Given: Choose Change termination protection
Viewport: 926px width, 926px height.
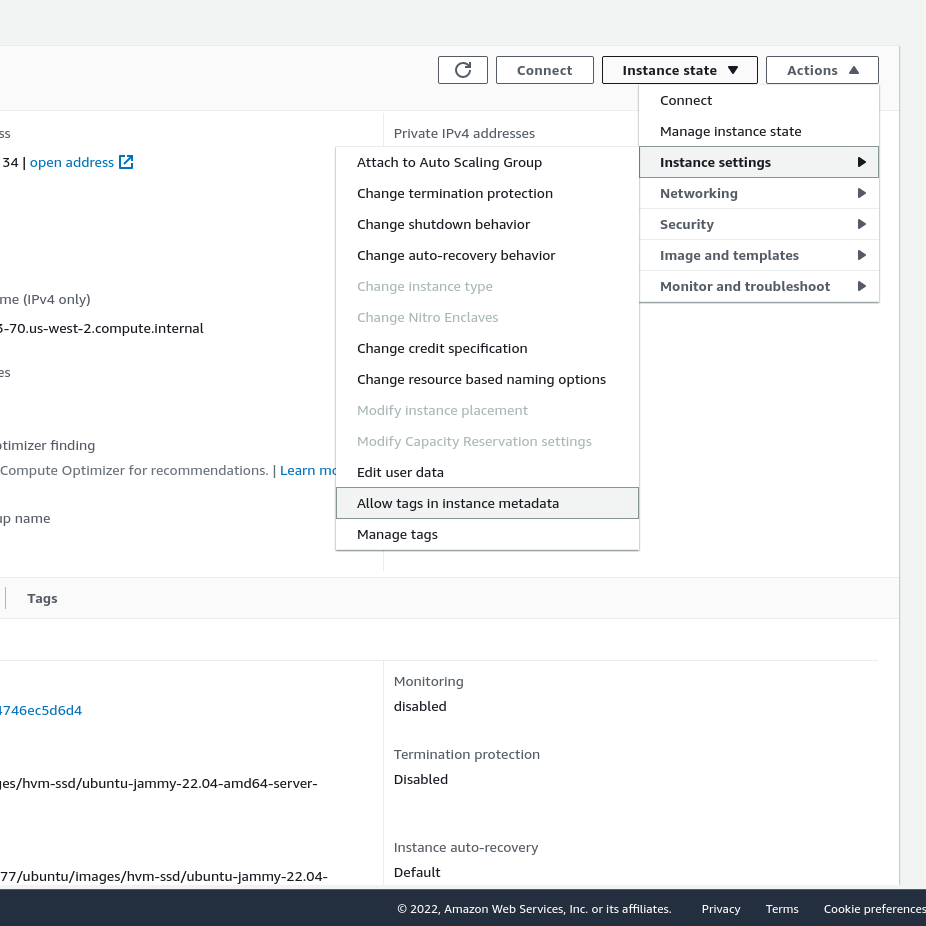Looking at the screenshot, I should coord(455,193).
